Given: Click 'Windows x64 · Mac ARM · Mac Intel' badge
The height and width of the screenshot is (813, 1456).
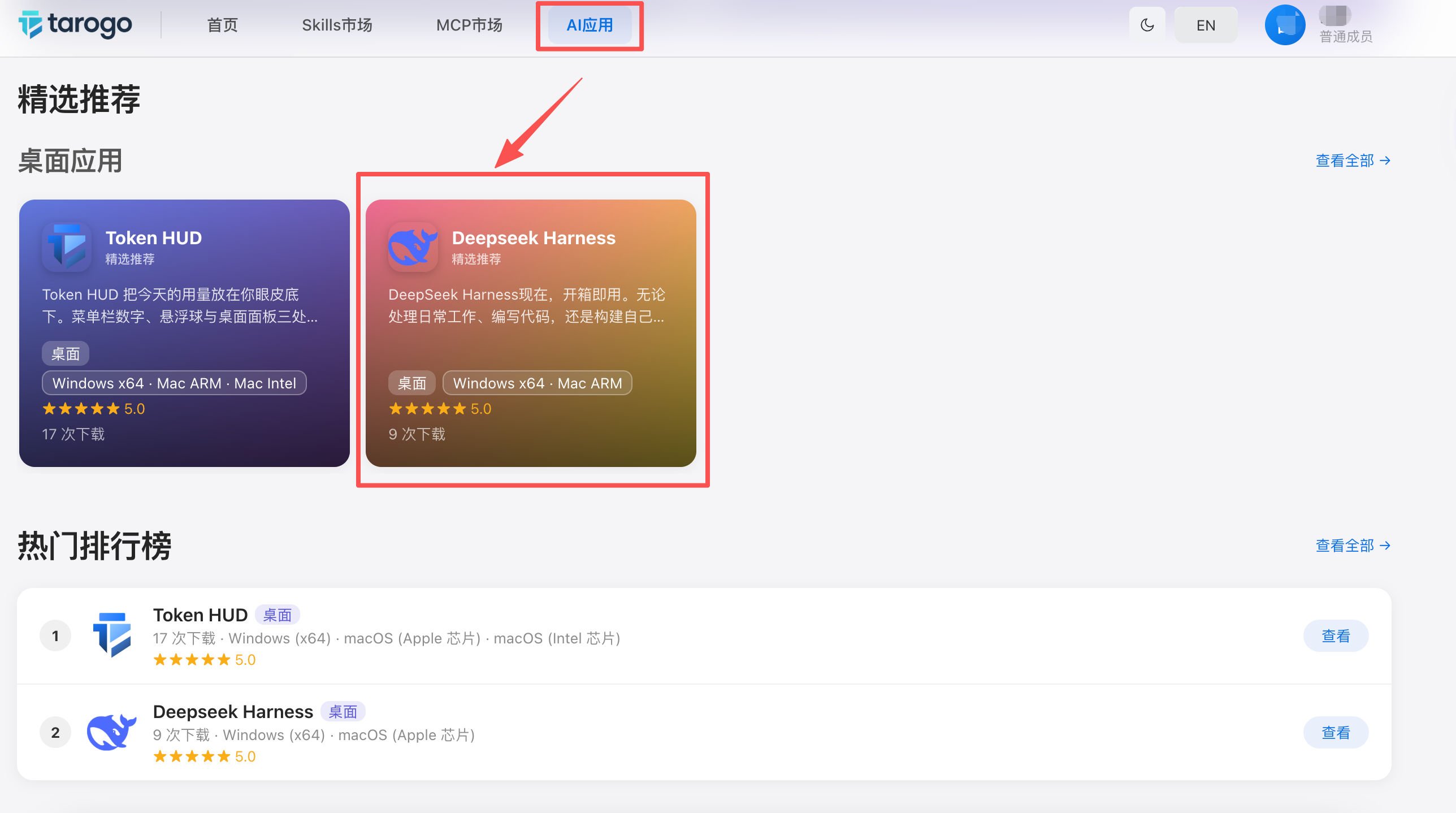Looking at the screenshot, I should tap(174, 383).
